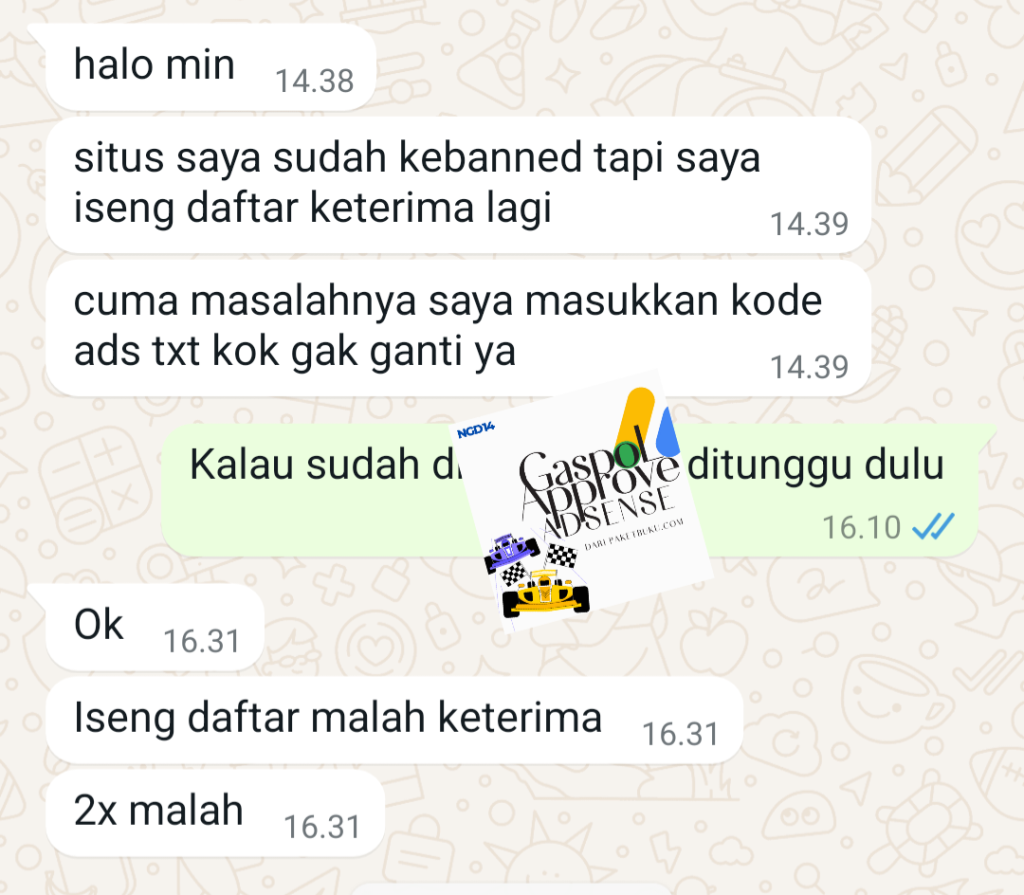This screenshot has width=1024, height=895.
Task: Select "Iseng daftar malah keterima" message
Action: [x=394, y=720]
